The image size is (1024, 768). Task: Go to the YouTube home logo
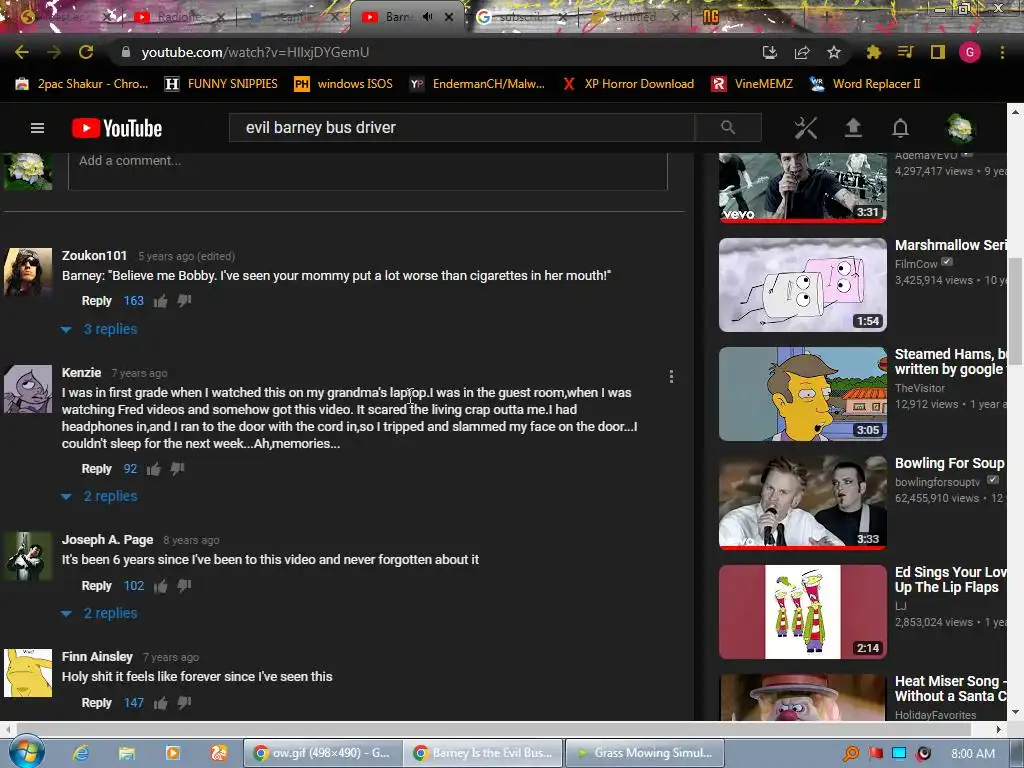pos(117,128)
